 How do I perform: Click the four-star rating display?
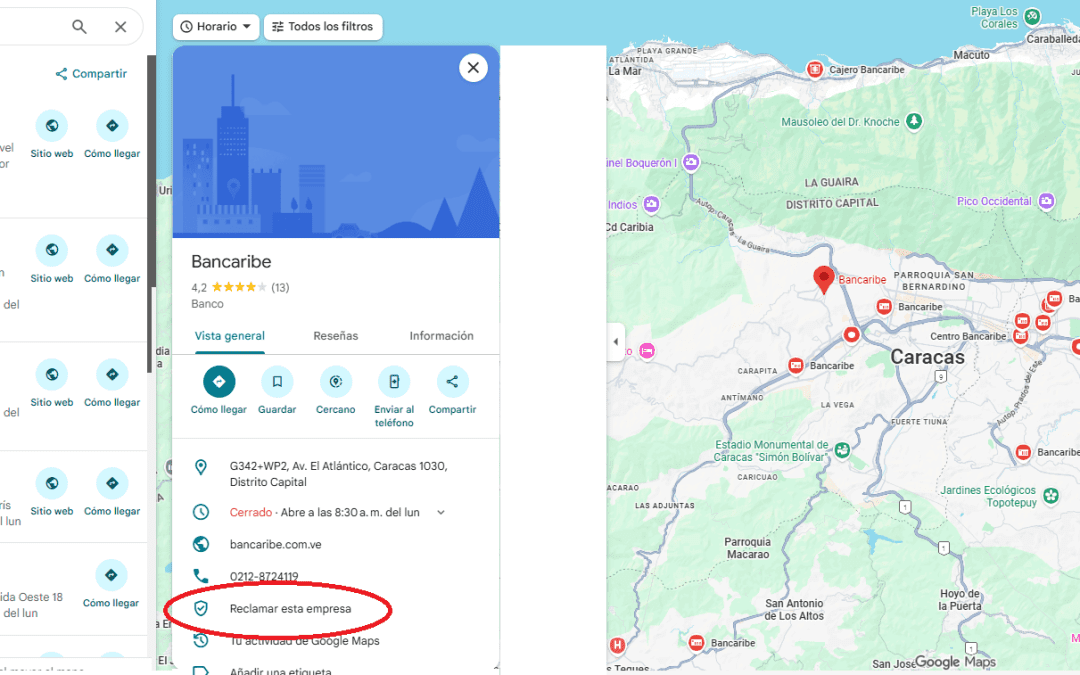click(240, 287)
